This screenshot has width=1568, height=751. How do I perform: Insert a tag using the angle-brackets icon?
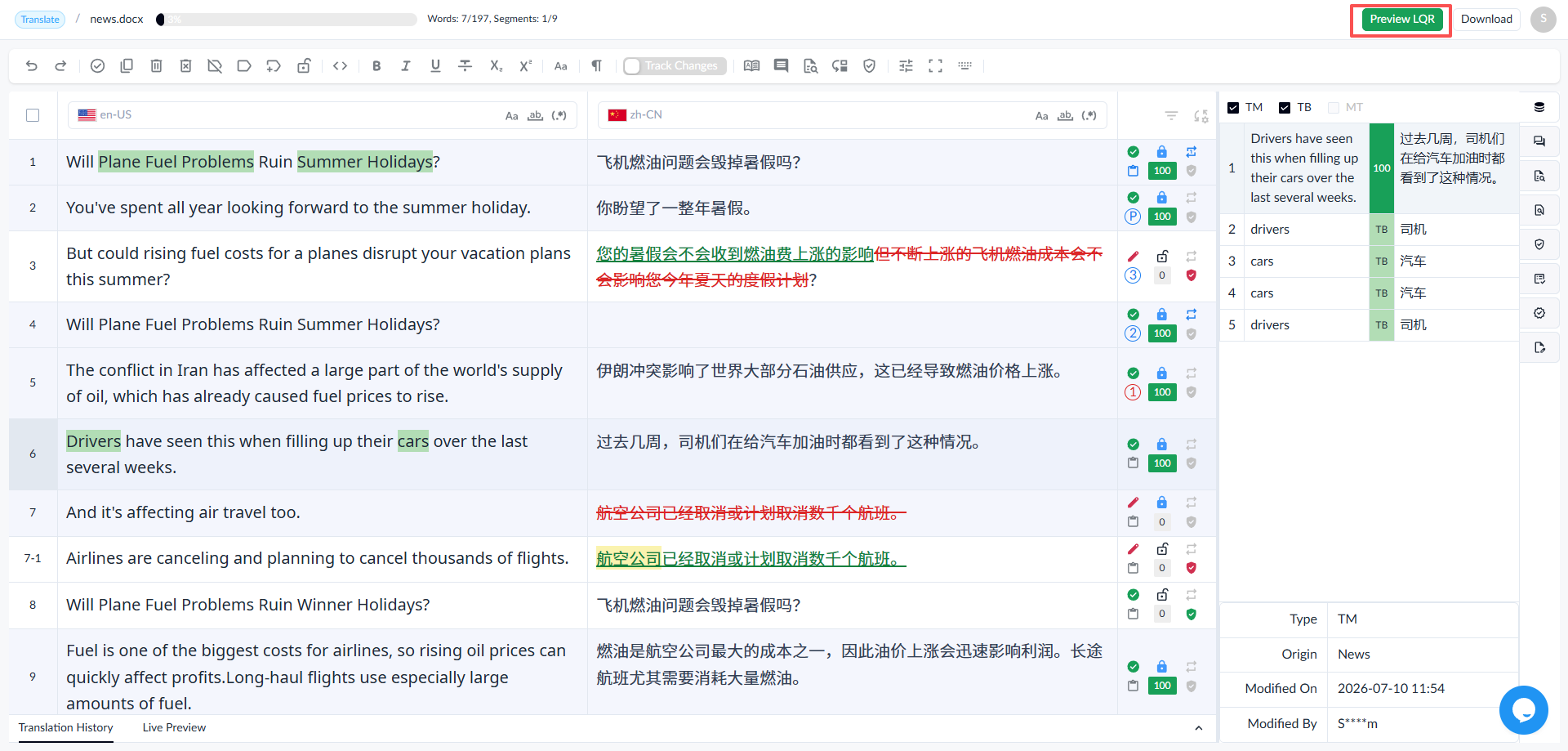pos(341,66)
